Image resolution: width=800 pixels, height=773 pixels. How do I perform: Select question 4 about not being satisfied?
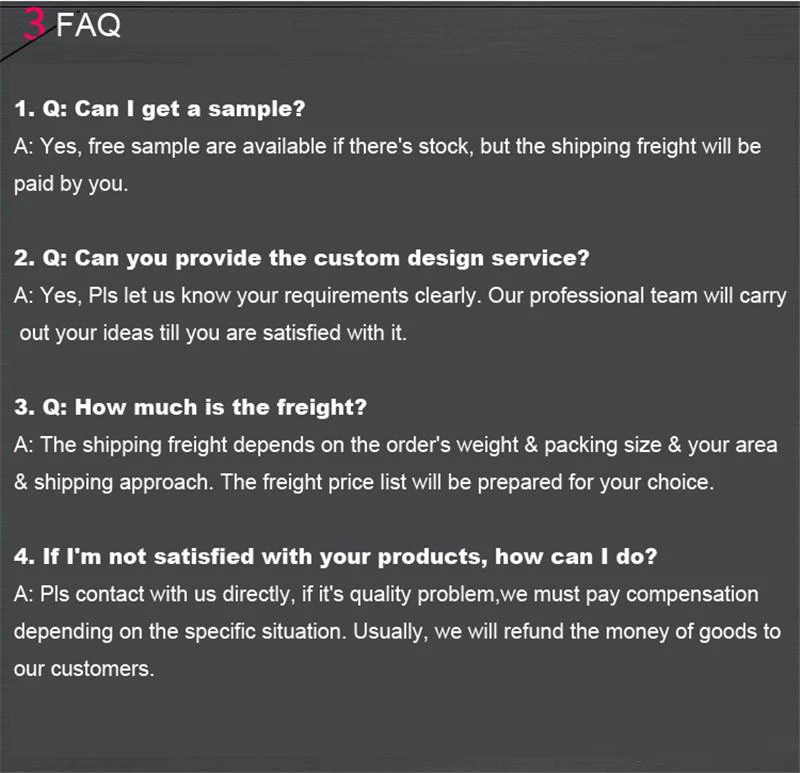(336, 557)
